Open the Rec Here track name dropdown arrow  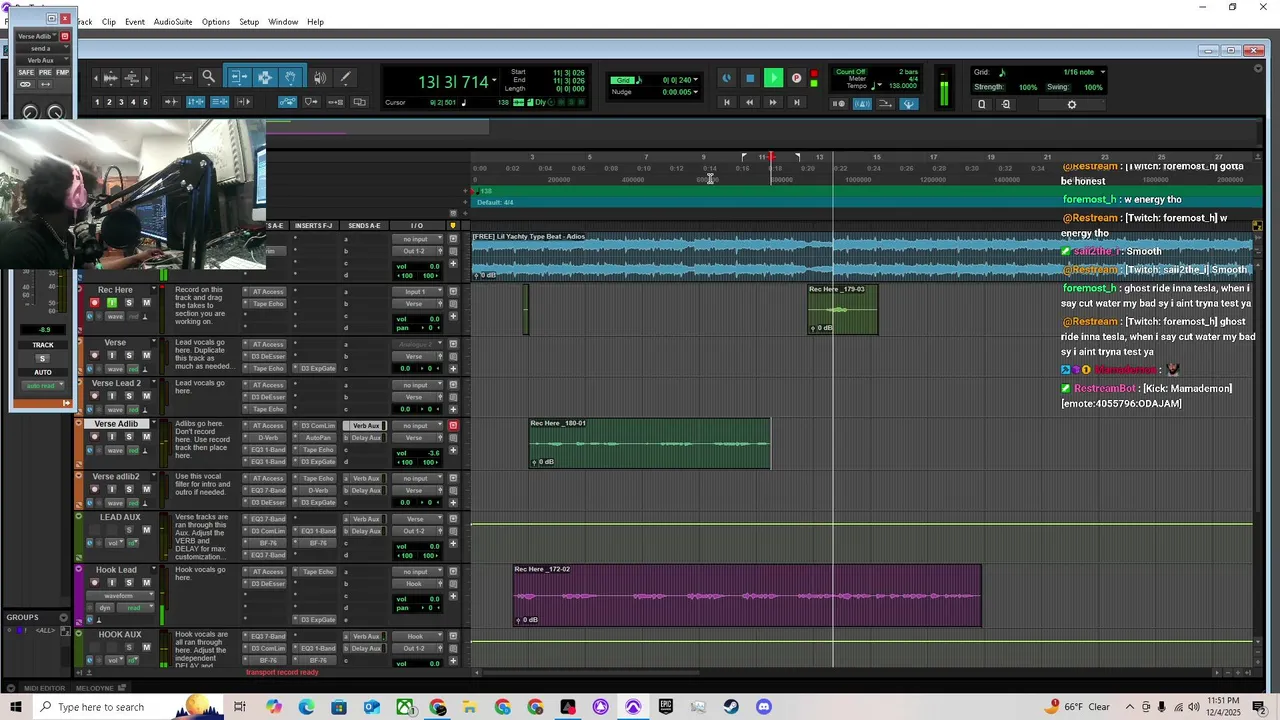[154, 290]
